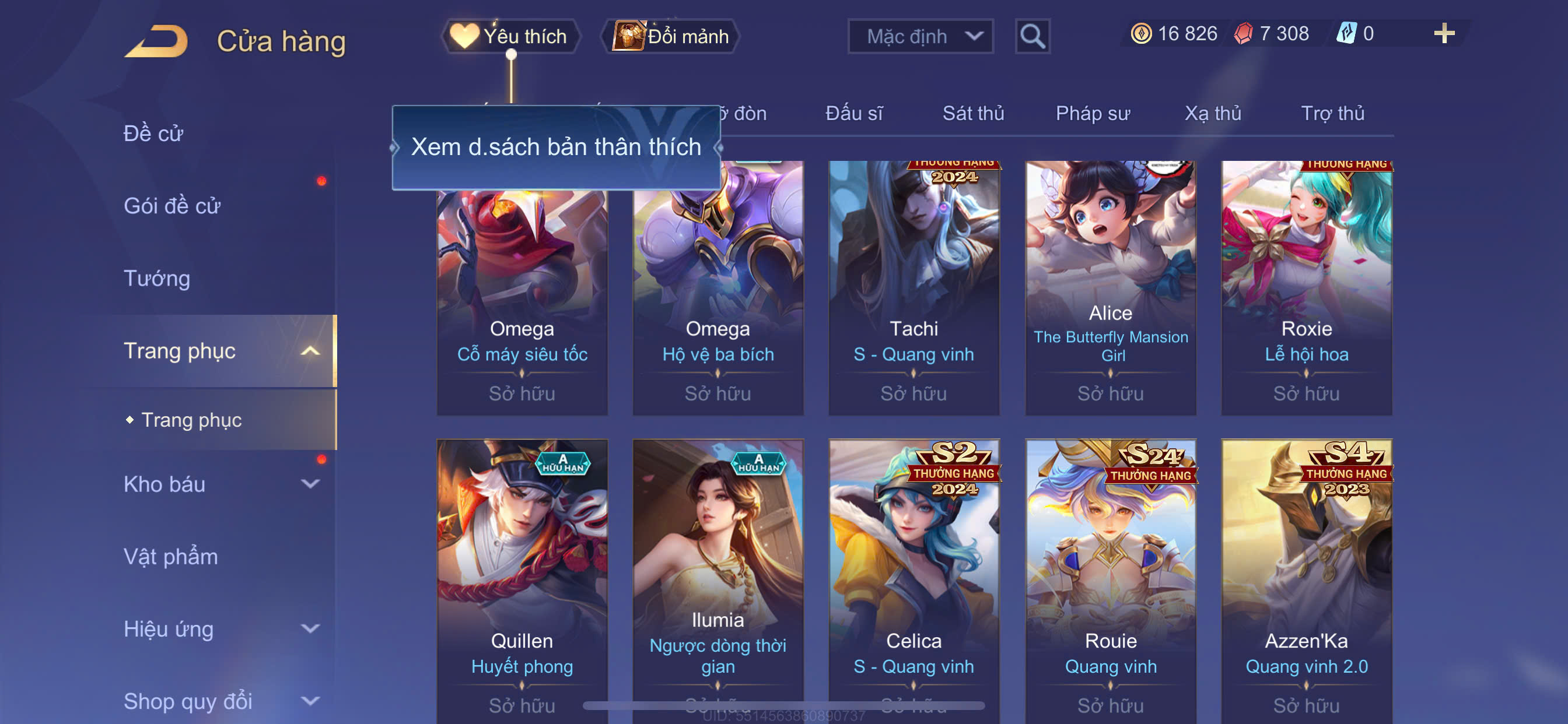This screenshot has height=724, width=1568.
Task: Expand the Kho báu sidebar section
Action: [310, 484]
